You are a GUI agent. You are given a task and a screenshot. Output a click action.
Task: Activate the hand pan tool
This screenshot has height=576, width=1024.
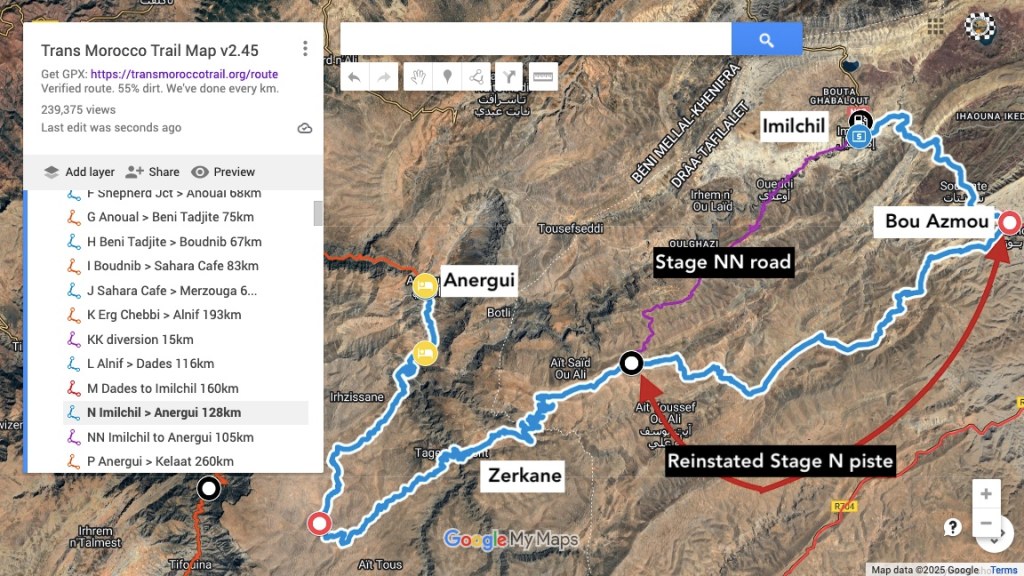coord(417,76)
